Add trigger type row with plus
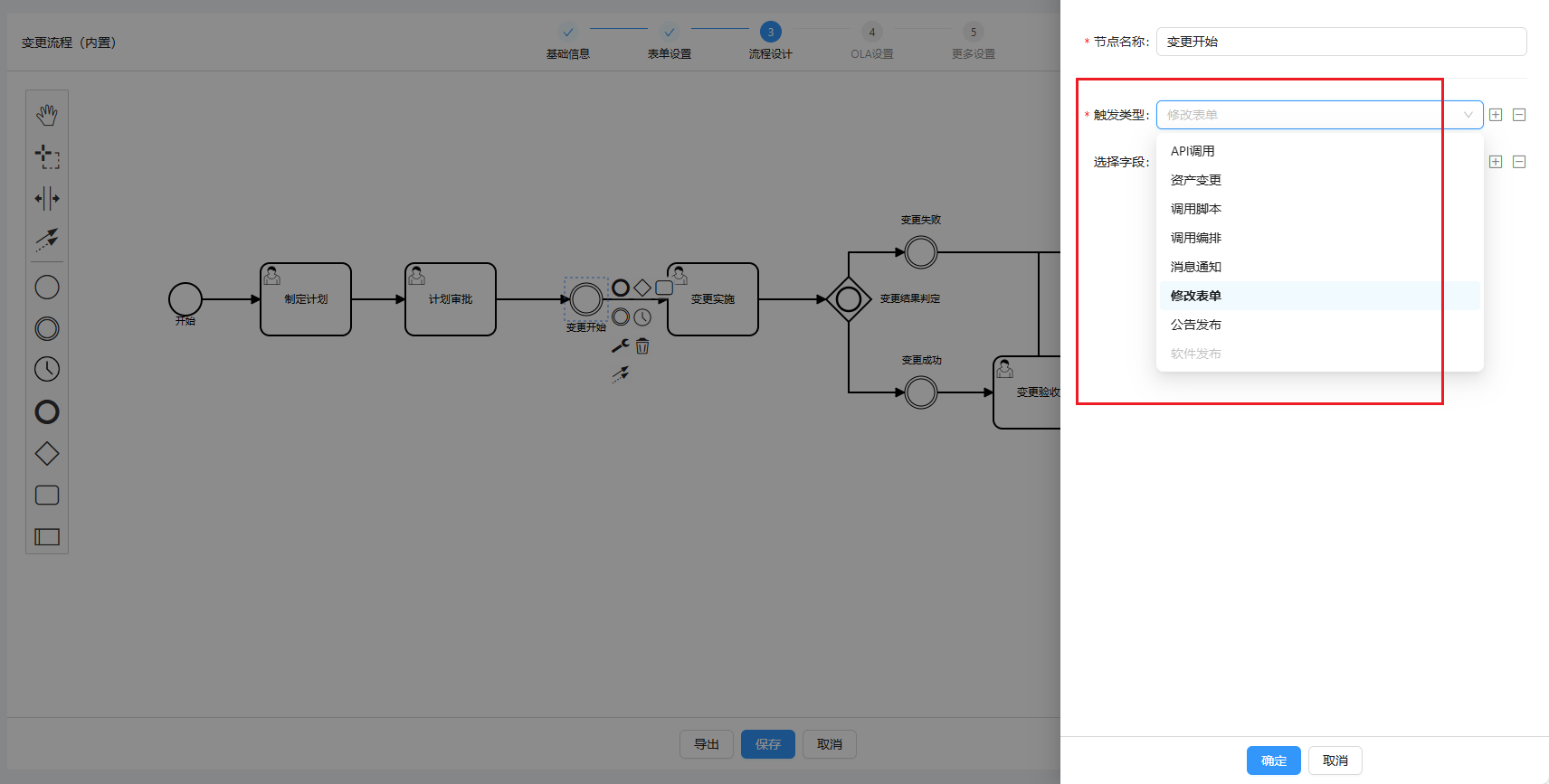This screenshot has width=1549, height=784. (1496, 115)
